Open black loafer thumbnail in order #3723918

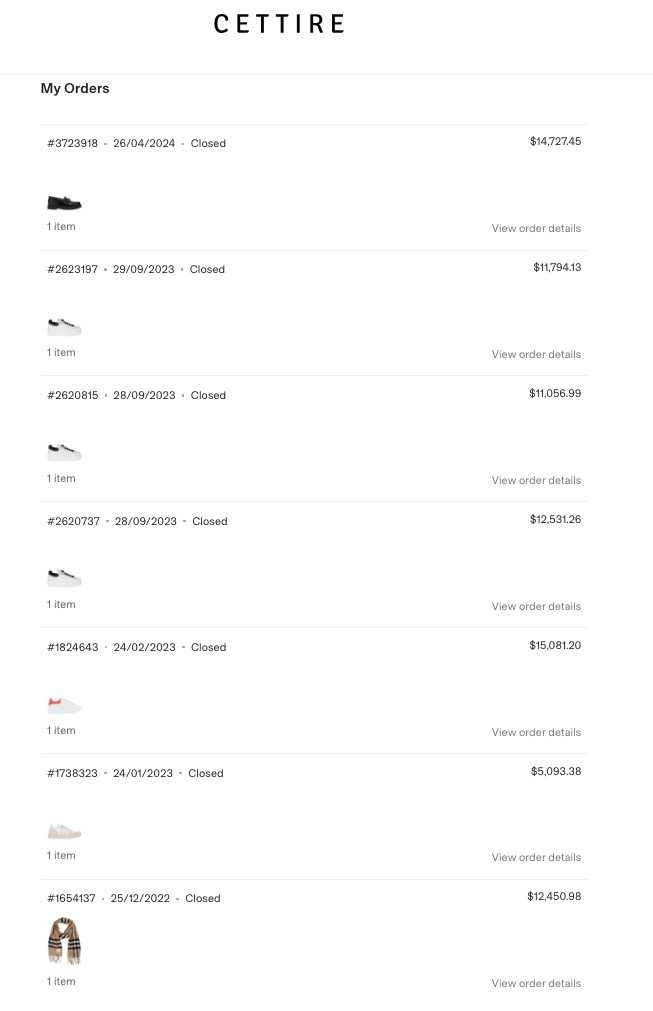[x=64, y=202]
